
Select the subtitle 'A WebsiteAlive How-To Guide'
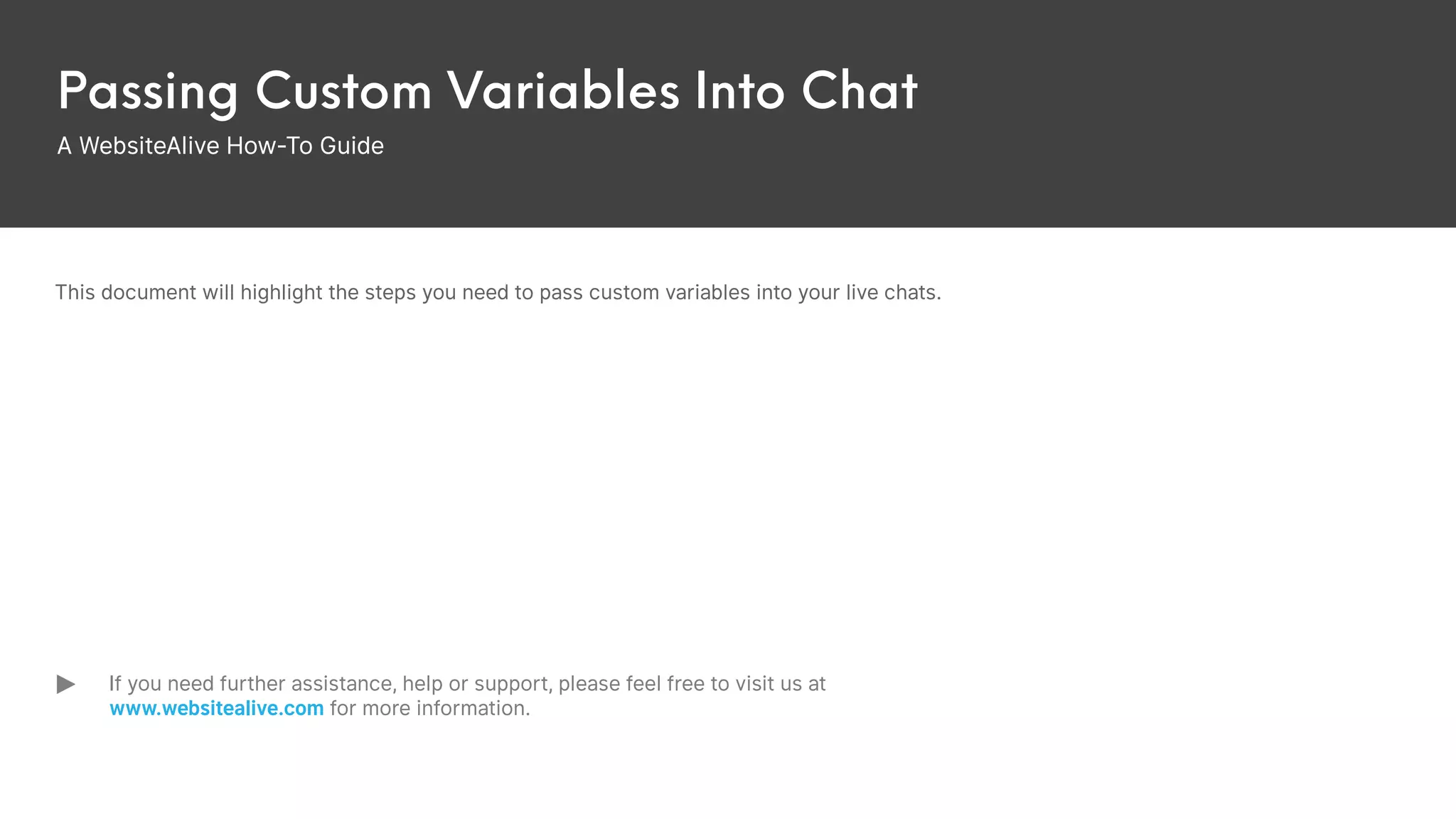pyautogui.click(x=220, y=146)
